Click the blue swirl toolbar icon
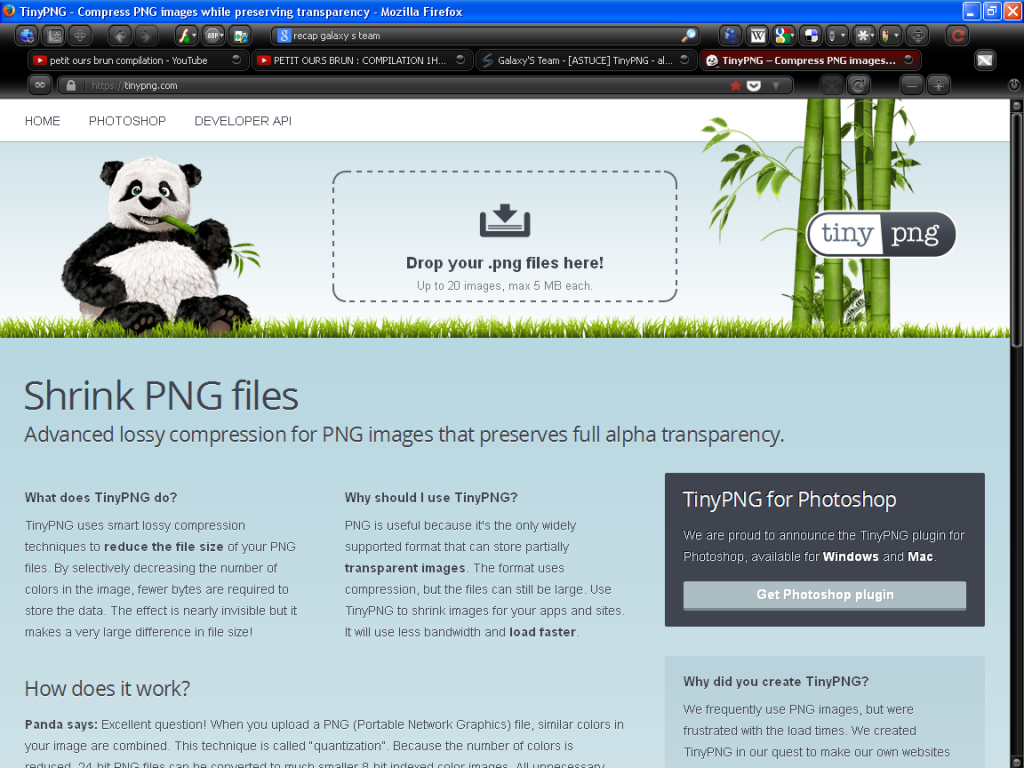This screenshot has height=768, width=1024. [730, 36]
